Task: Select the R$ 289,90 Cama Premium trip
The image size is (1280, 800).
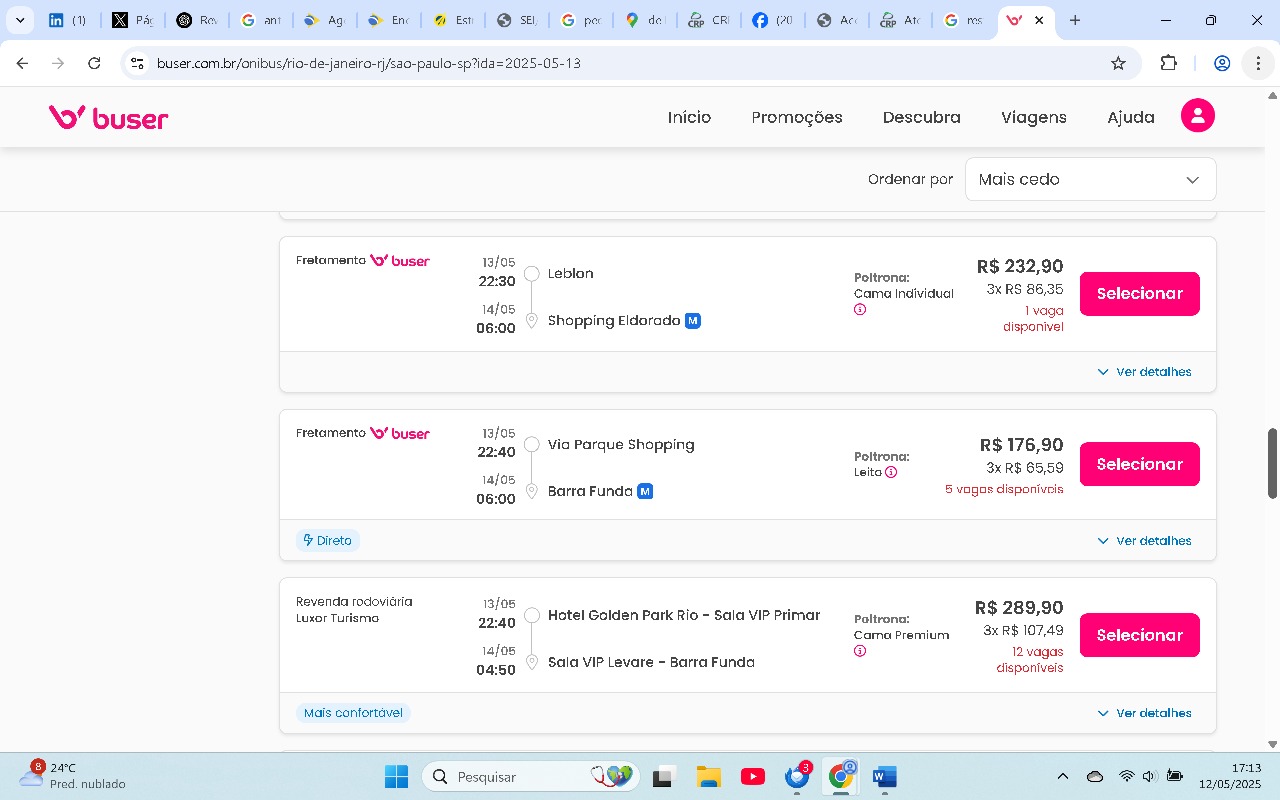Action: pyautogui.click(x=1139, y=635)
